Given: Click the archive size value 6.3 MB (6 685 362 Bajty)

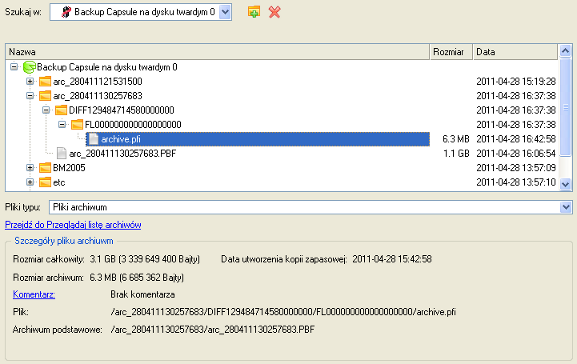Looking at the screenshot, I should click(137, 277).
